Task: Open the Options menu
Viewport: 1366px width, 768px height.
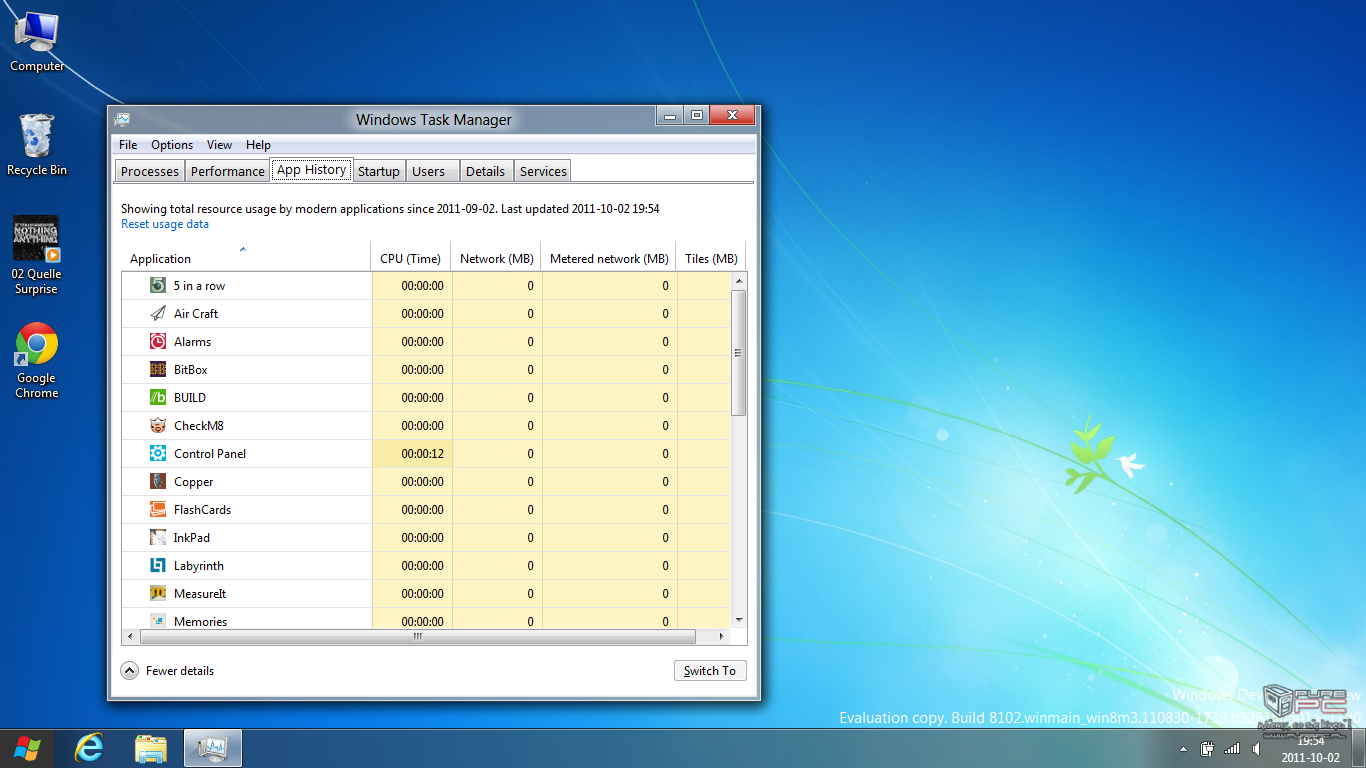Action: [172, 145]
